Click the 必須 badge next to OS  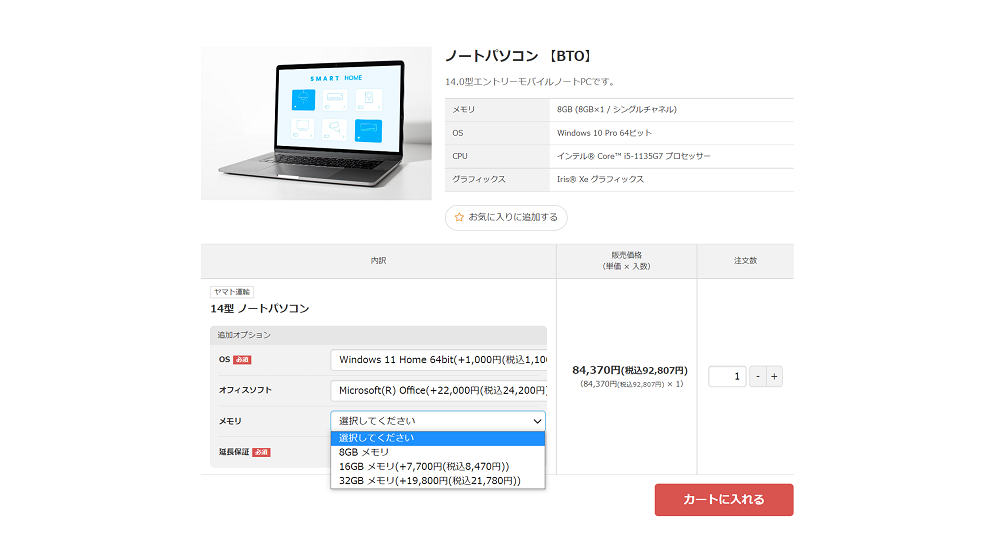coord(242,360)
